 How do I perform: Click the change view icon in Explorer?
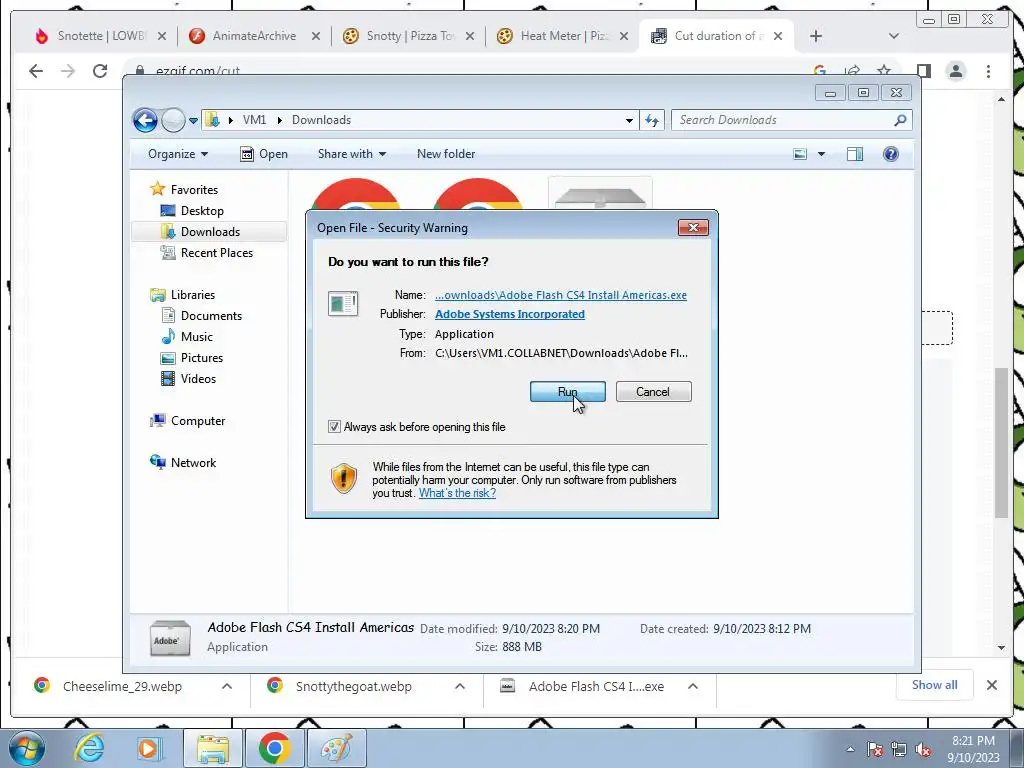pos(800,154)
